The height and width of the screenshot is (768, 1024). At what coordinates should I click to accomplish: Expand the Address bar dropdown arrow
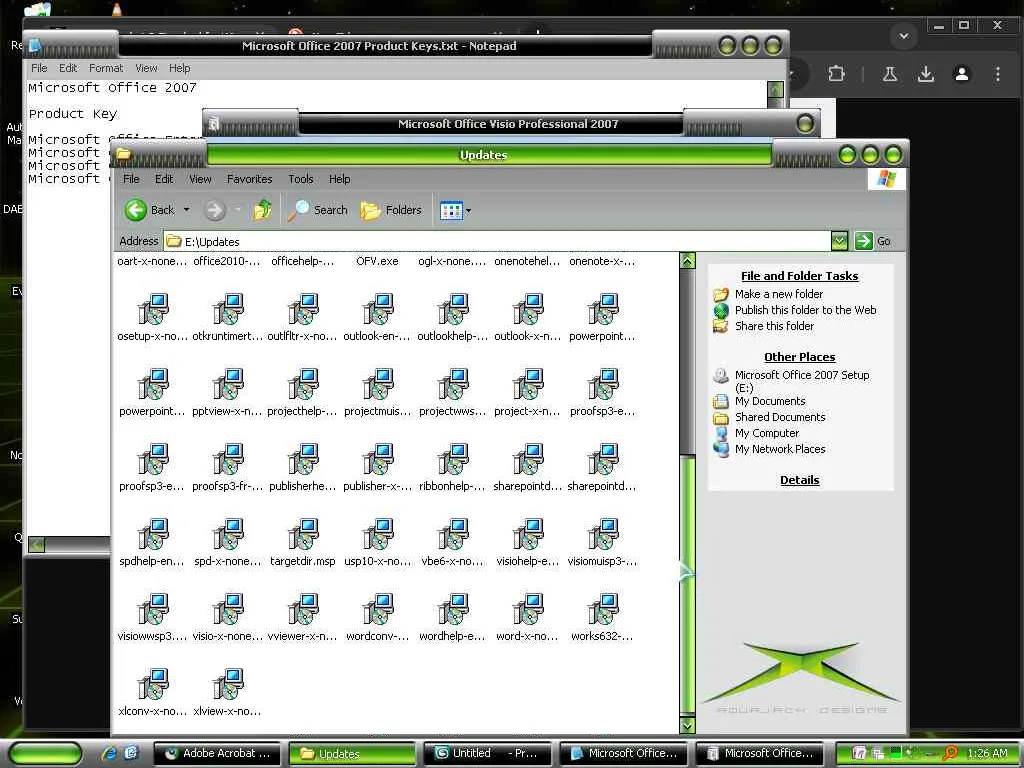pyautogui.click(x=839, y=241)
